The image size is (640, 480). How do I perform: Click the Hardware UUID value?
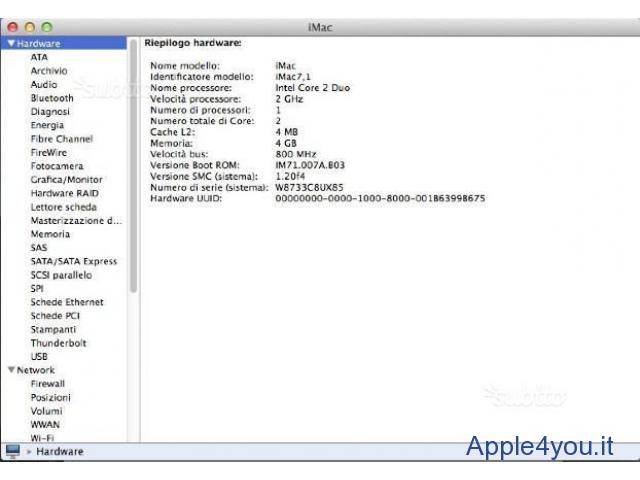click(x=380, y=198)
